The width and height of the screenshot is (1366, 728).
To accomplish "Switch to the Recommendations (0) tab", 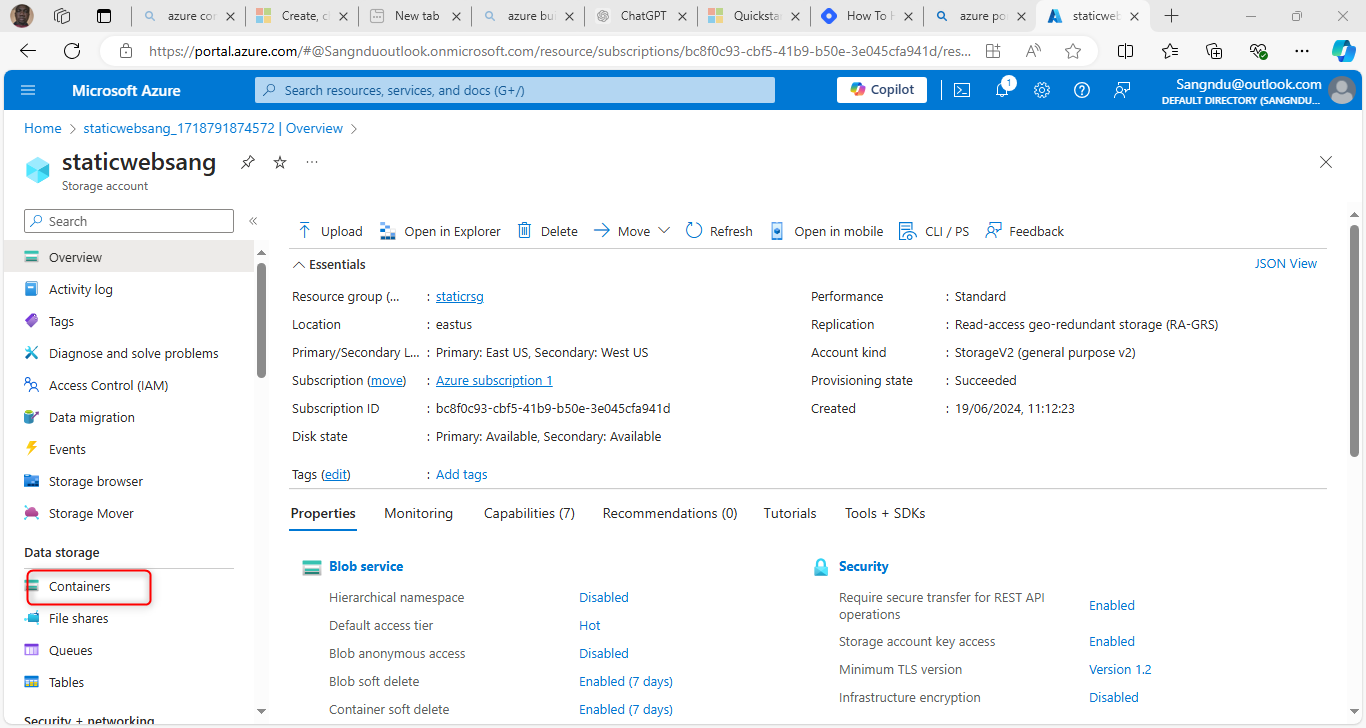I will (670, 513).
